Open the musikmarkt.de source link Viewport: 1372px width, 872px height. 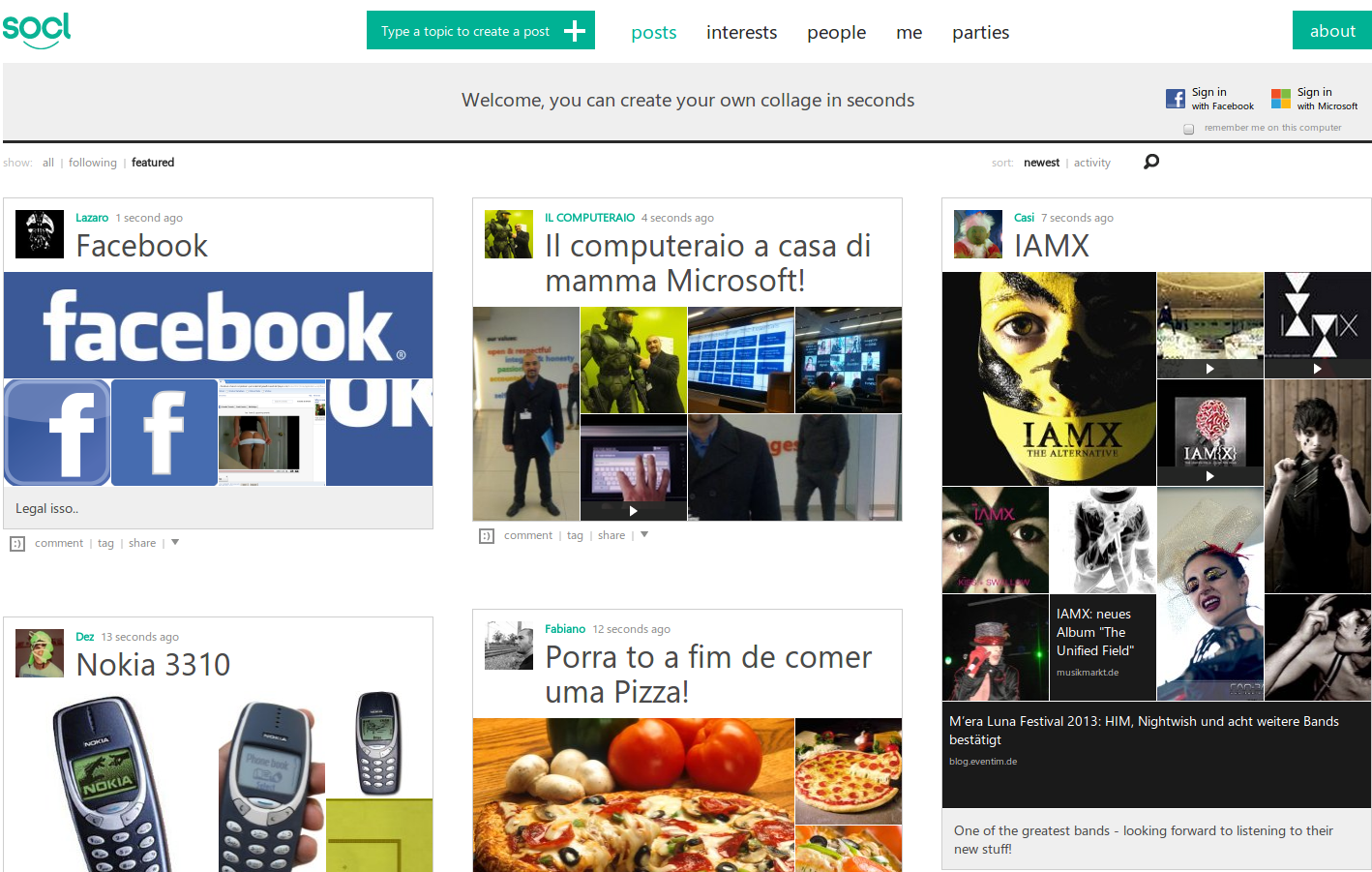click(x=1088, y=673)
